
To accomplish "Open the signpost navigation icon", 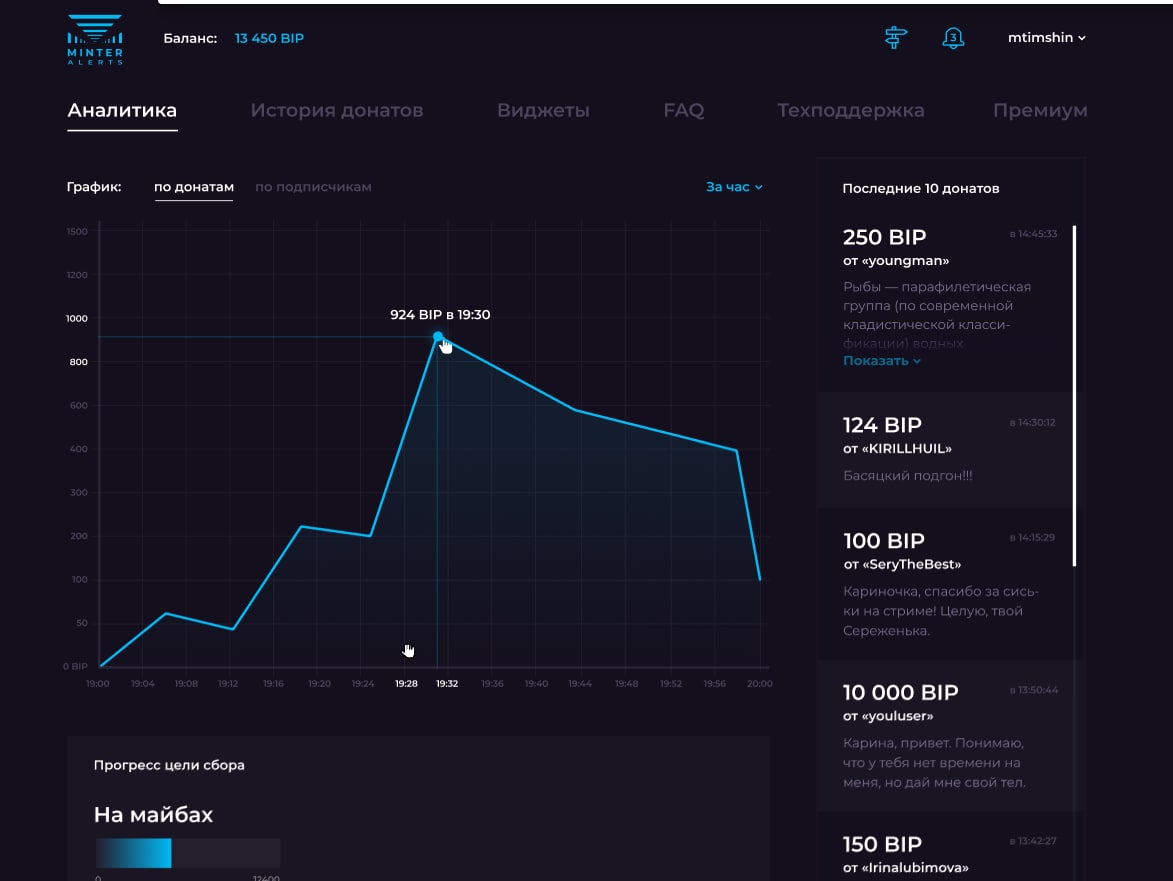I will [x=895, y=38].
